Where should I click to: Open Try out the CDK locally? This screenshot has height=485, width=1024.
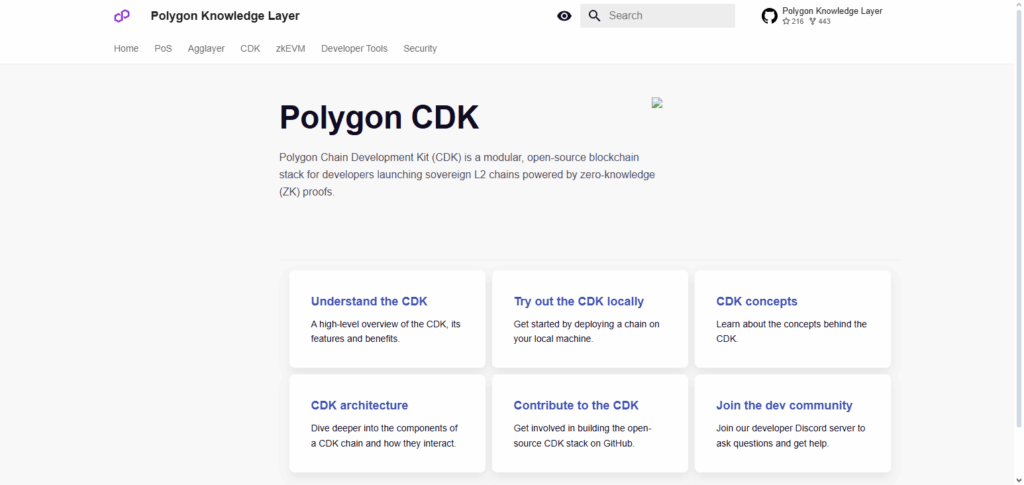click(x=590, y=319)
